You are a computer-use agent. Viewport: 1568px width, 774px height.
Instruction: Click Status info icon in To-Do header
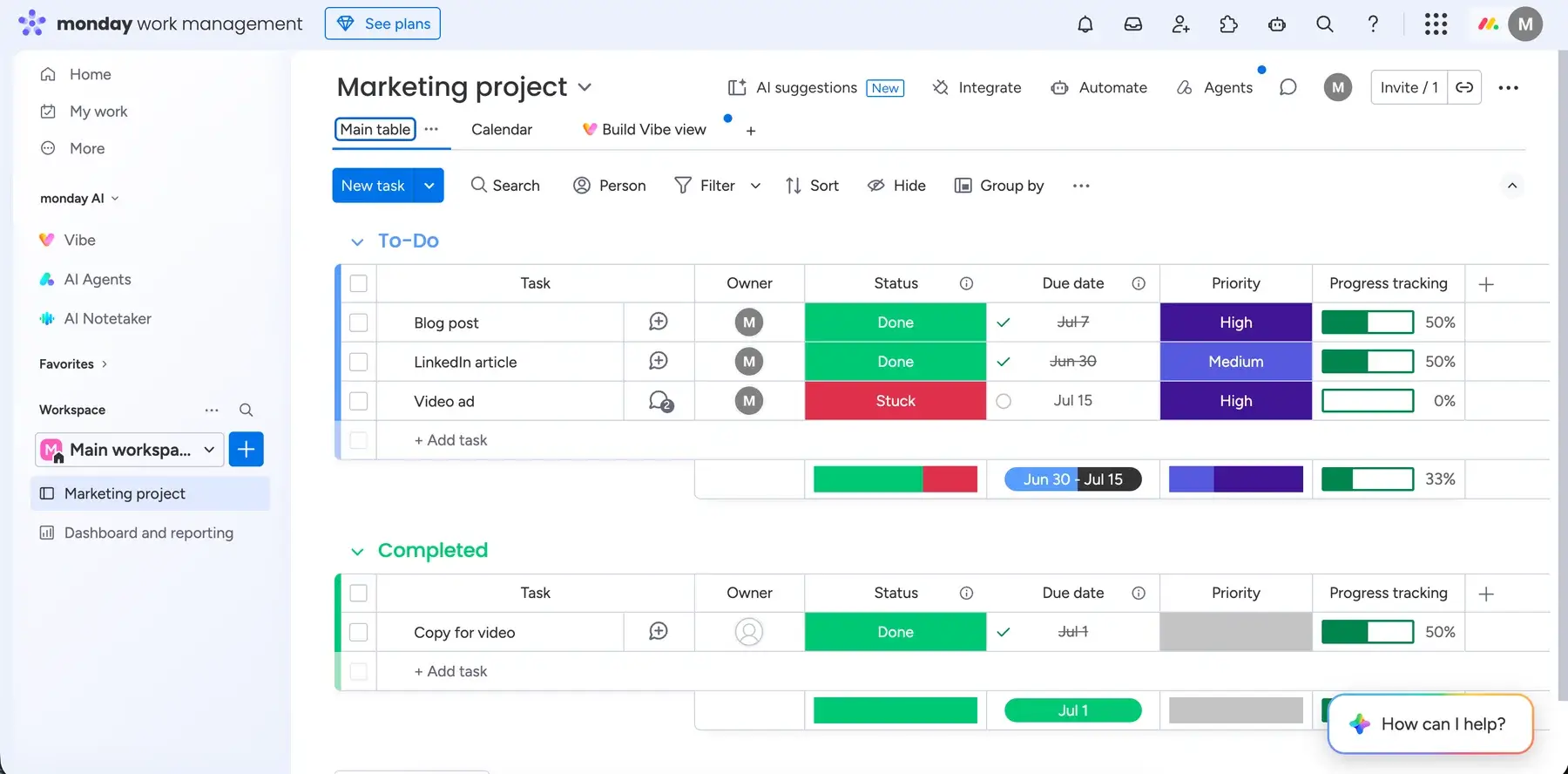coord(966,283)
